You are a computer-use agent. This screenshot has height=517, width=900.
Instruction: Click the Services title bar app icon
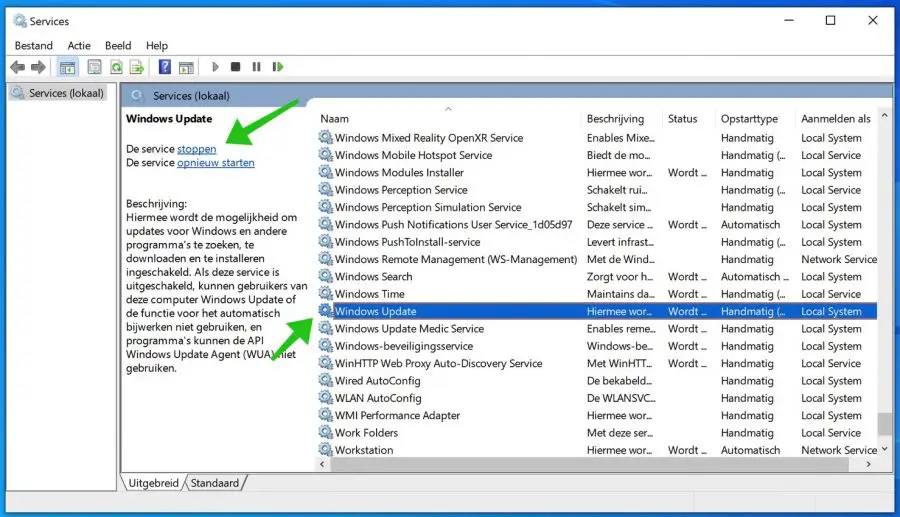click(20, 21)
